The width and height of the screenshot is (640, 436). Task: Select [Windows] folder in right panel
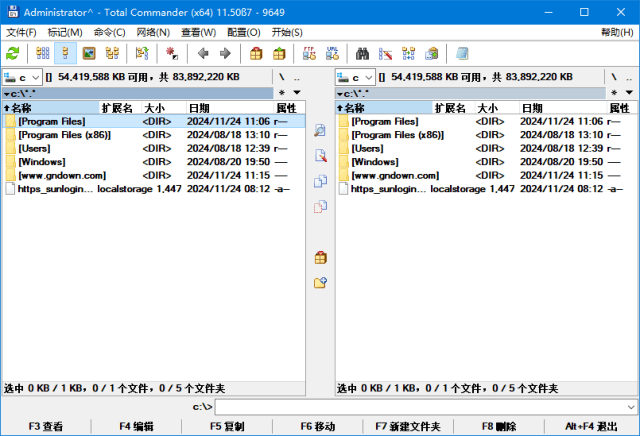click(x=376, y=161)
